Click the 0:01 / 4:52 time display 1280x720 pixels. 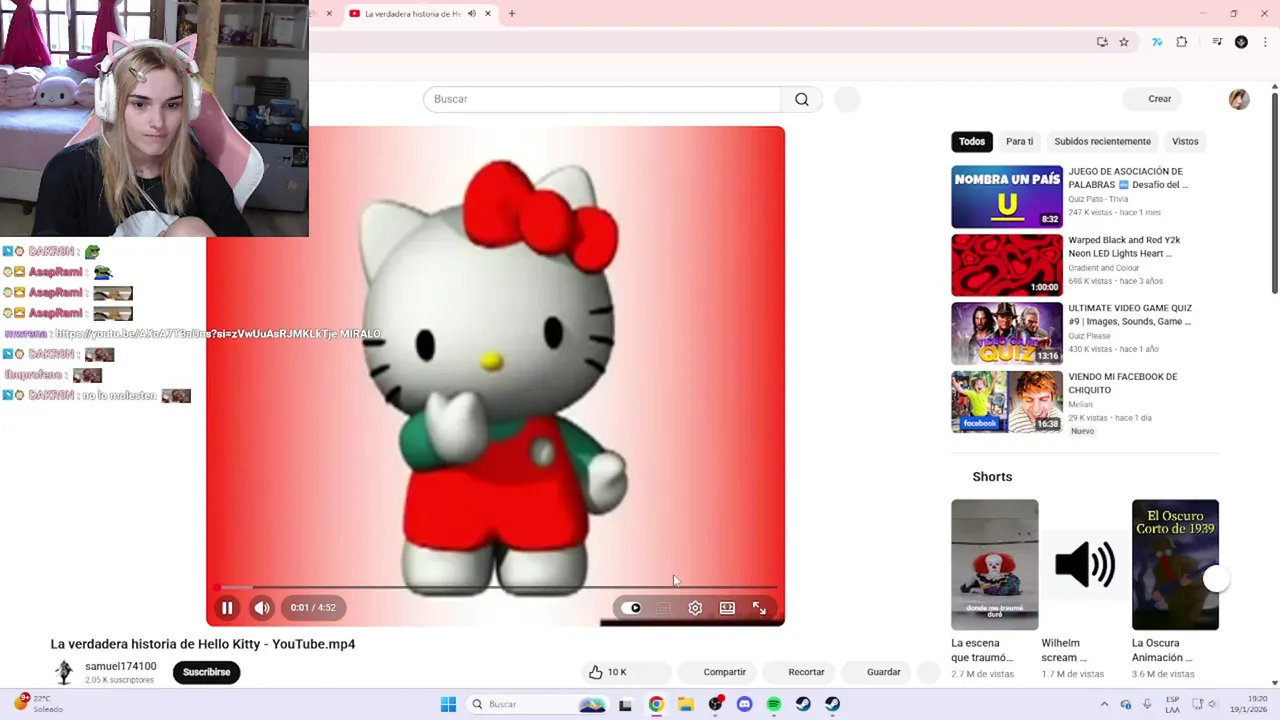pos(313,607)
